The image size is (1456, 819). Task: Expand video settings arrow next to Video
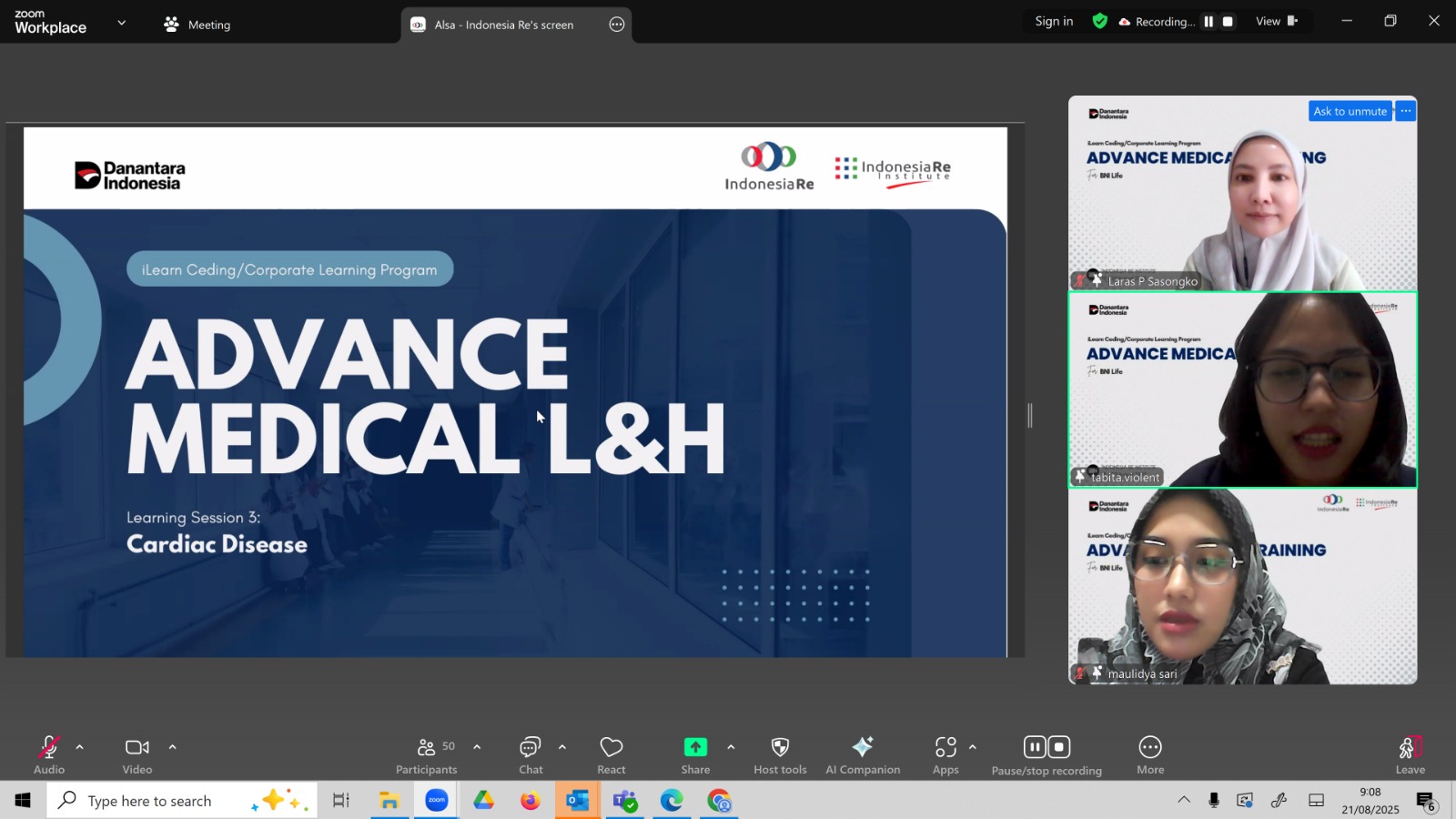tap(173, 747)
